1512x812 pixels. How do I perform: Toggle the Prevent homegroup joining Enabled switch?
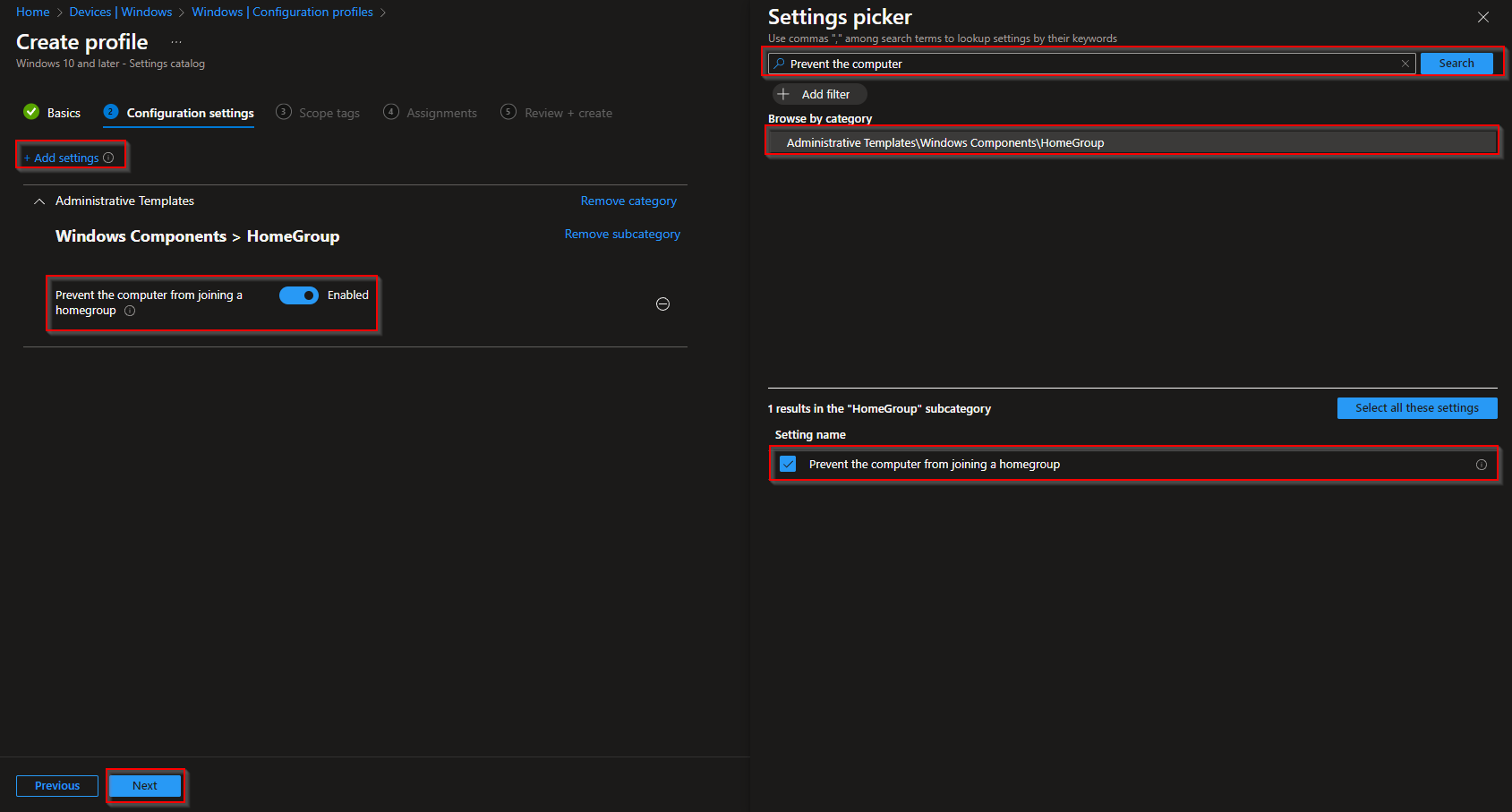point(299,295)
